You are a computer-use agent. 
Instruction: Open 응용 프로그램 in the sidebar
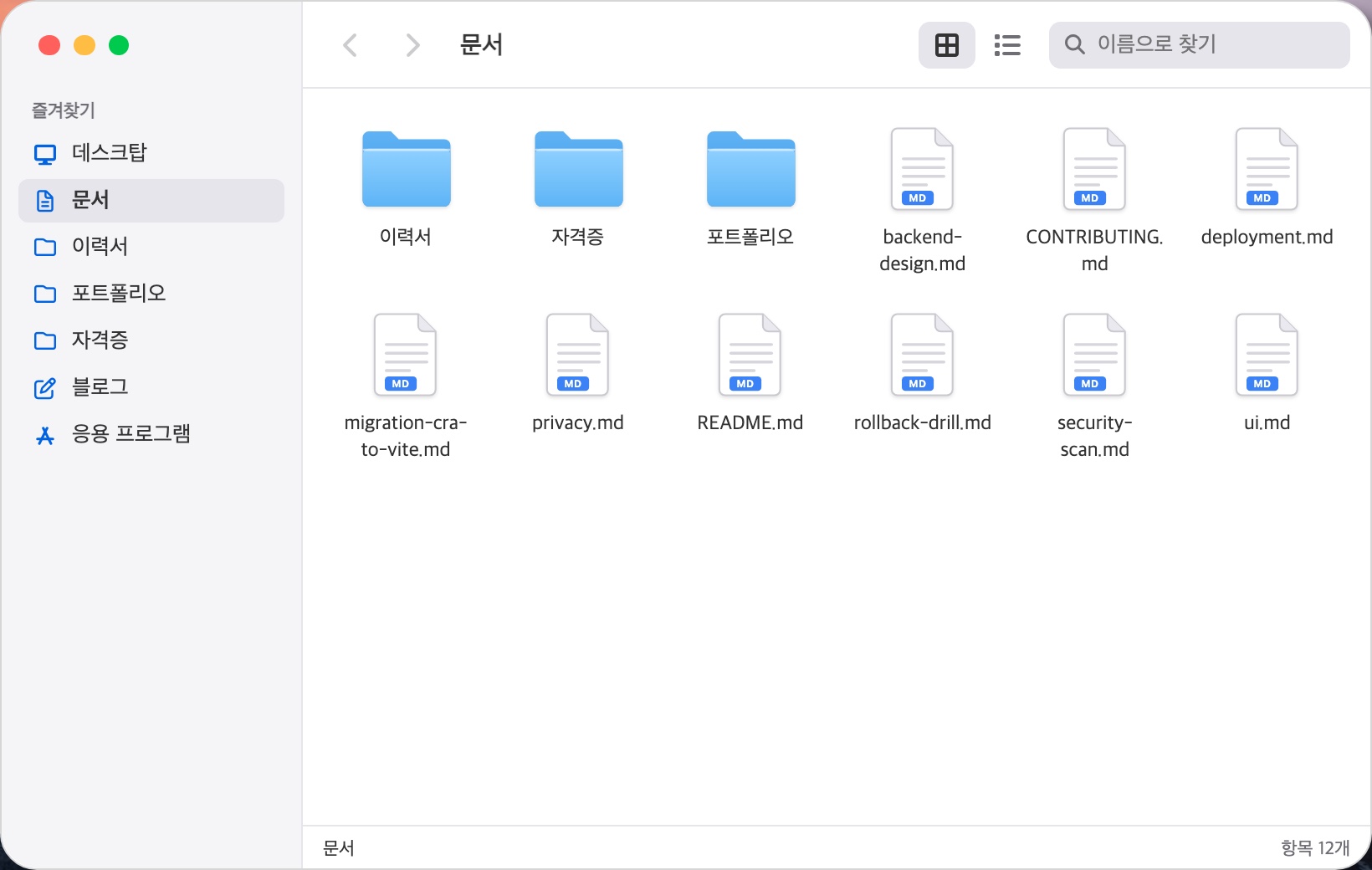(151, 434)
